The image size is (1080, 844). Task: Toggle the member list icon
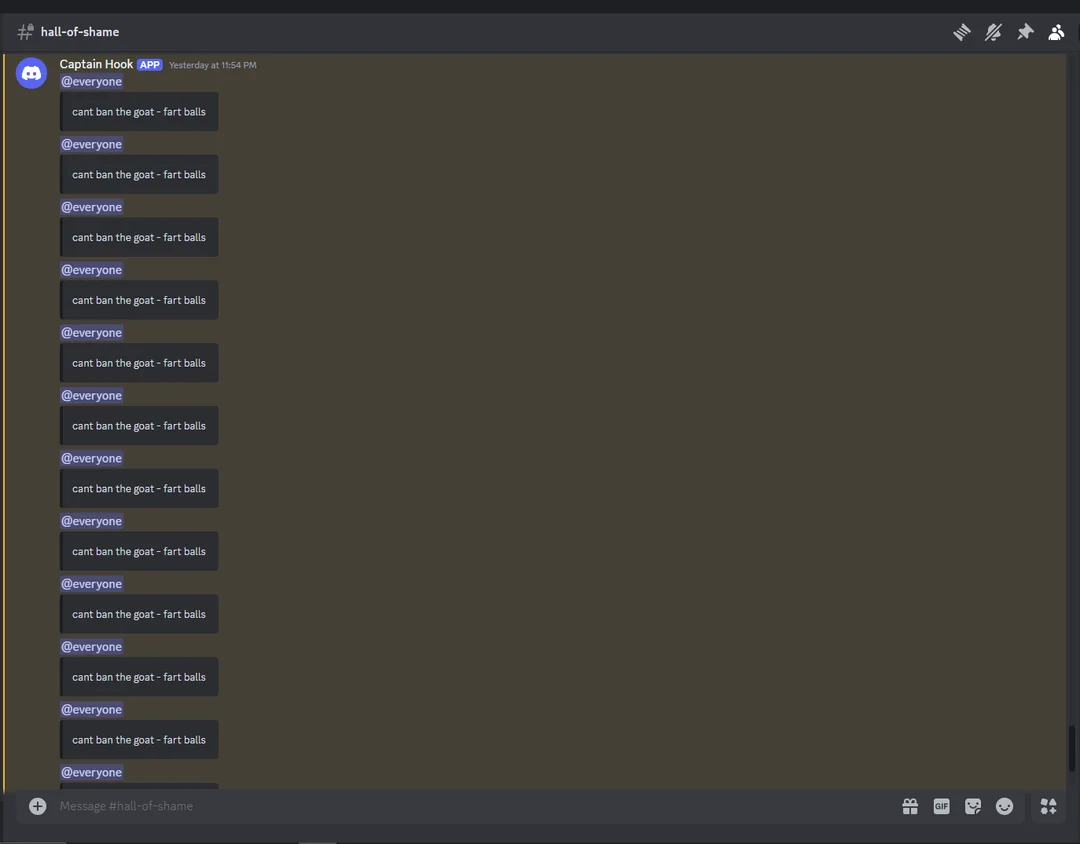point(1056,32)
